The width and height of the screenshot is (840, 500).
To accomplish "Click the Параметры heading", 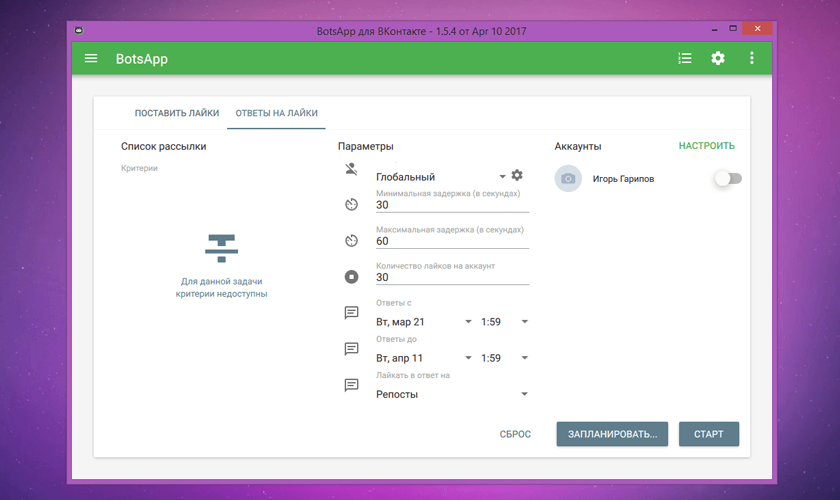I will pyautogui.click(x=365, y=146).
